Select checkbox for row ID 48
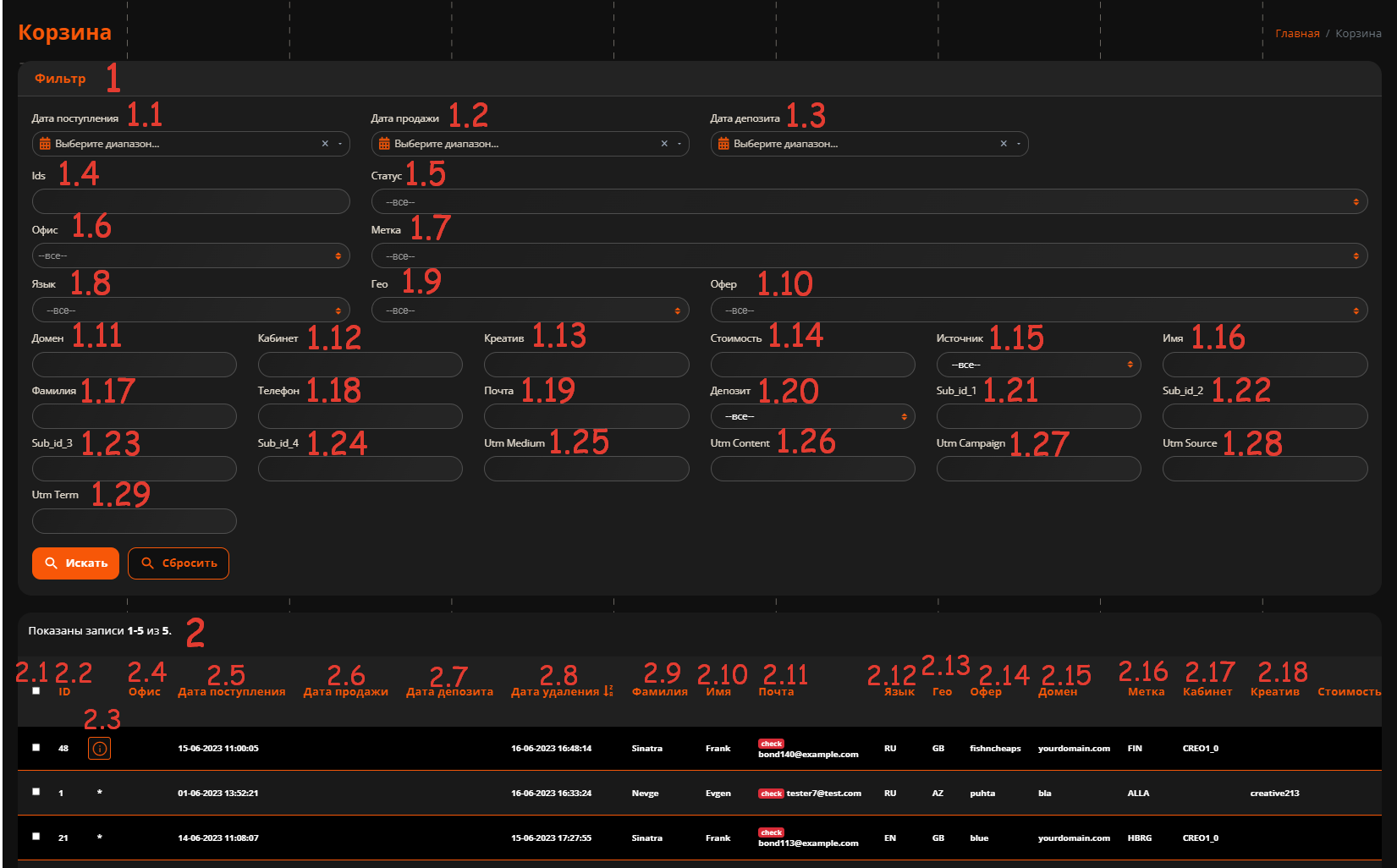 point(36,748)
